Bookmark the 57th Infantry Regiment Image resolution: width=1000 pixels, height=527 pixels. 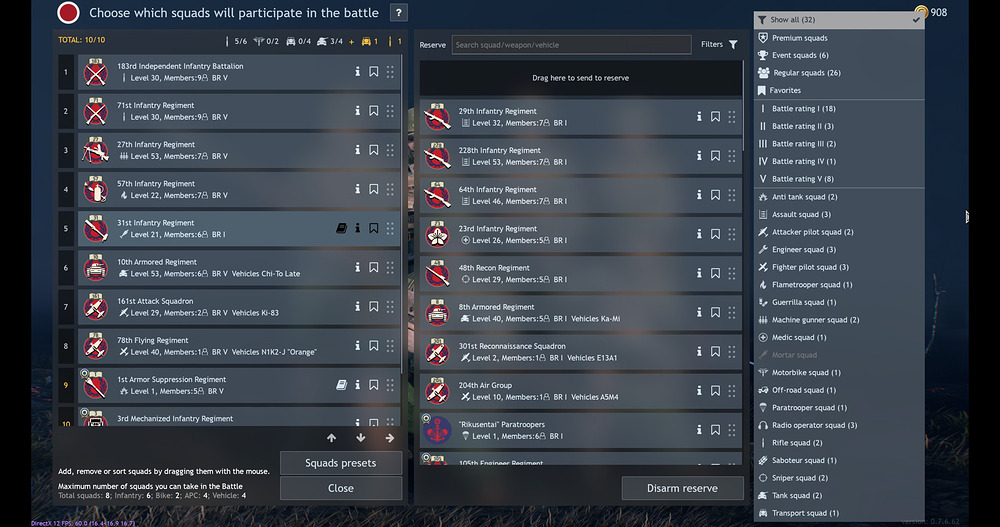coord(374,189)
